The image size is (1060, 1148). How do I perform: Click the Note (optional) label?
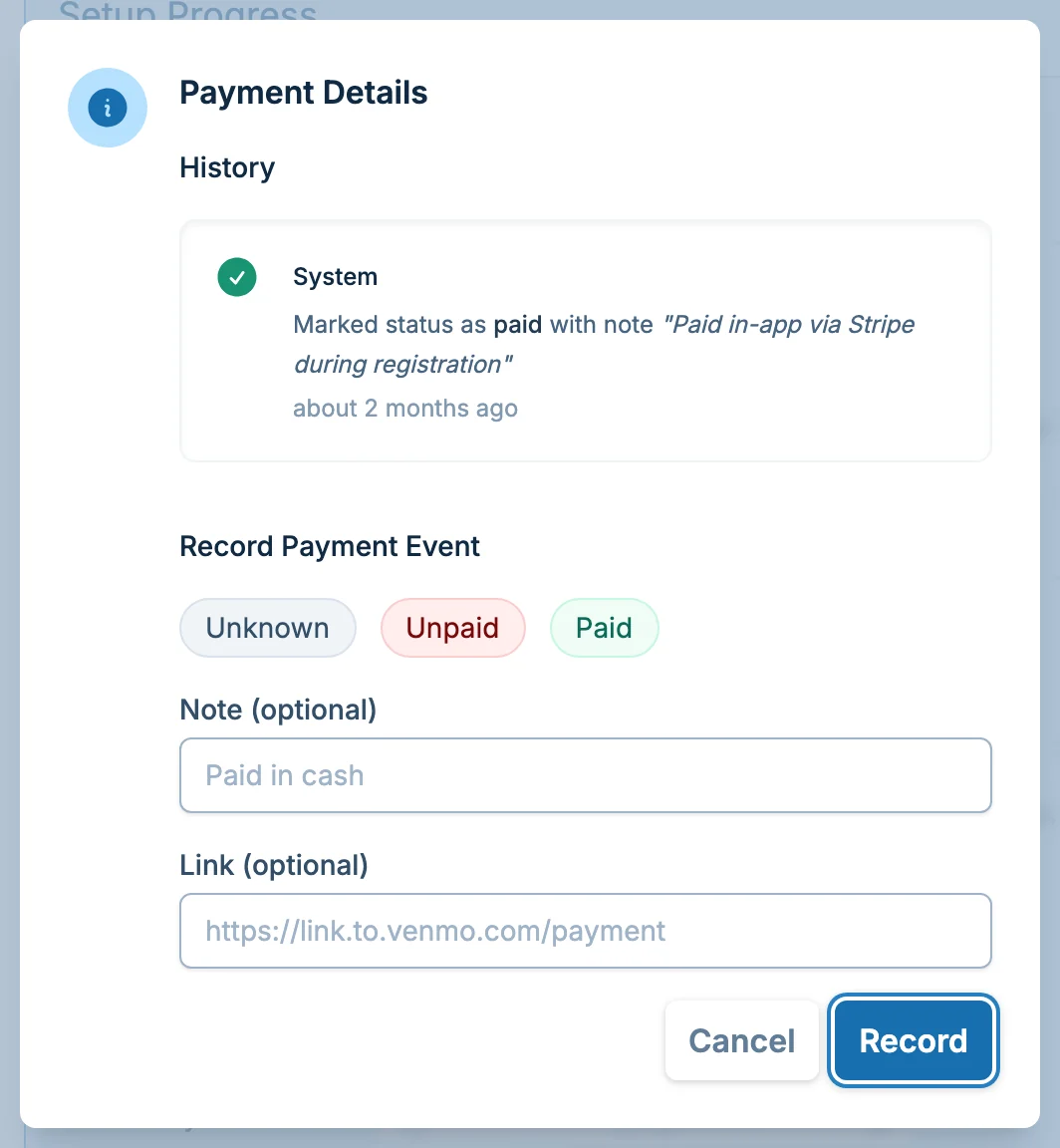coord(278,710)
